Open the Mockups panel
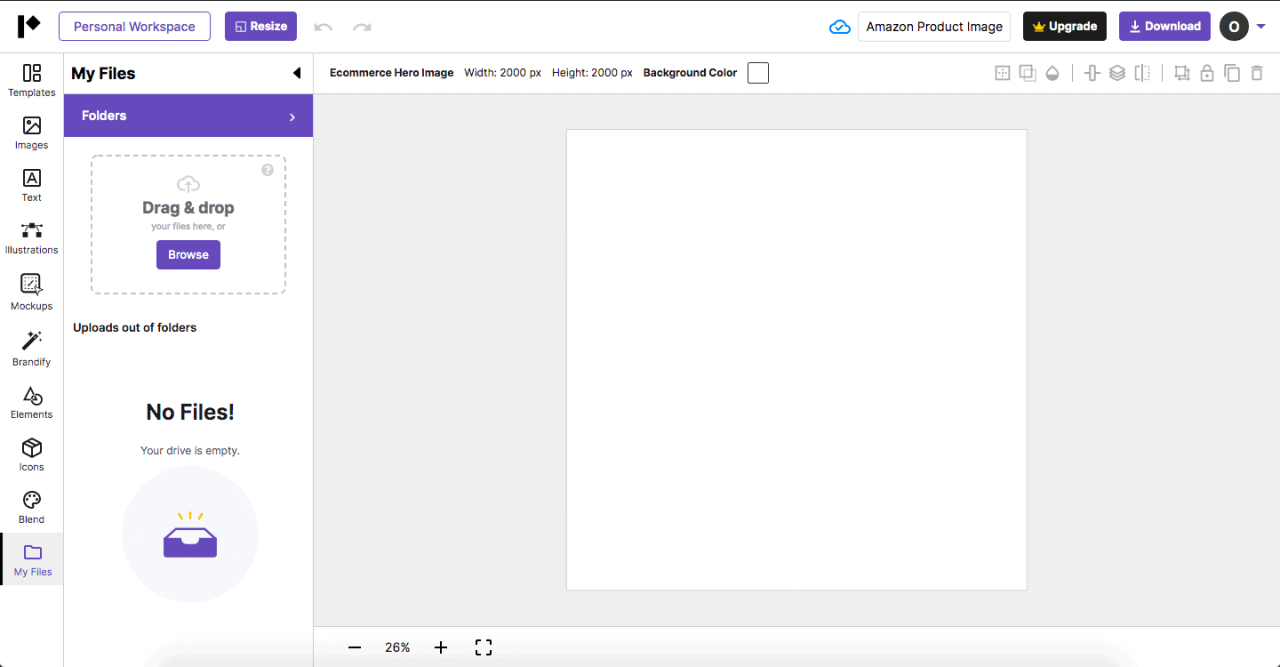The image size is (1280, 667). tap(31, 292)
